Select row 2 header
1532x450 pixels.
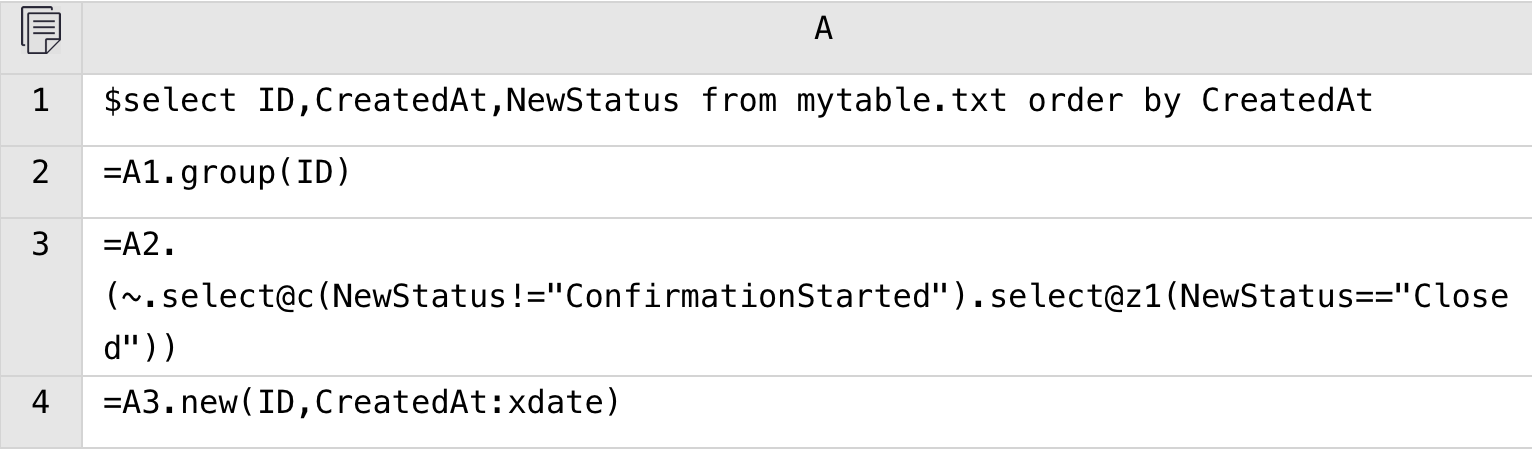[x=40, y=173]
